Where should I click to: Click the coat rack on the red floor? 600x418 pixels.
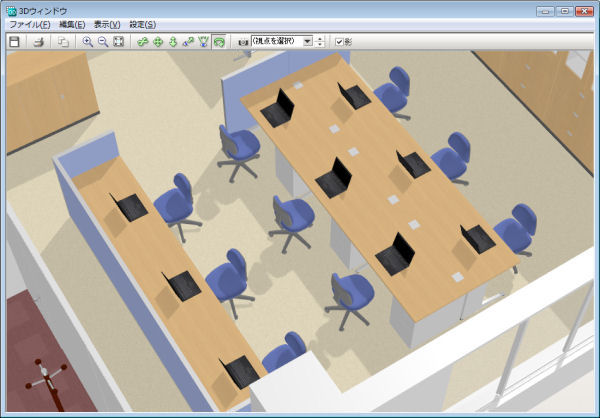click(x=47, y=381)
